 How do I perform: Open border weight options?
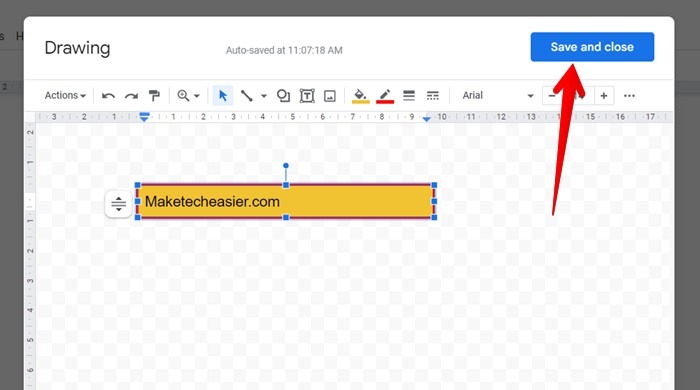coord(409,95)
